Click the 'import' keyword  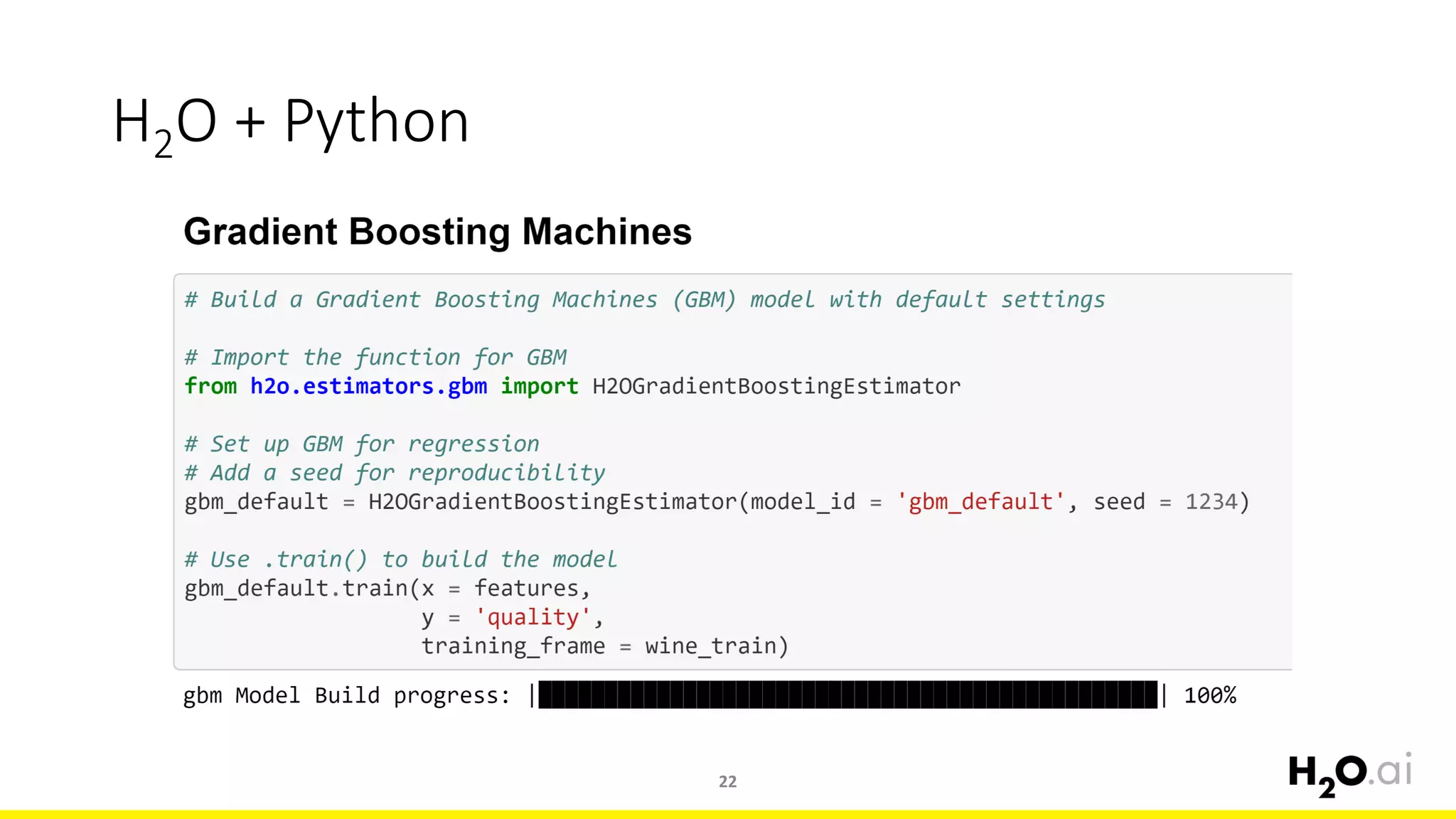540,386
